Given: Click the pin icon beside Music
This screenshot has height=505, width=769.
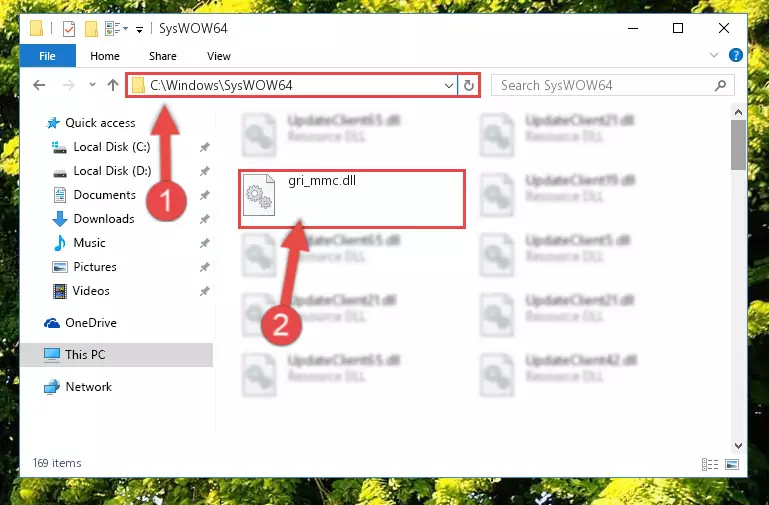Looking at the screenshot, I should pos(205,243).
